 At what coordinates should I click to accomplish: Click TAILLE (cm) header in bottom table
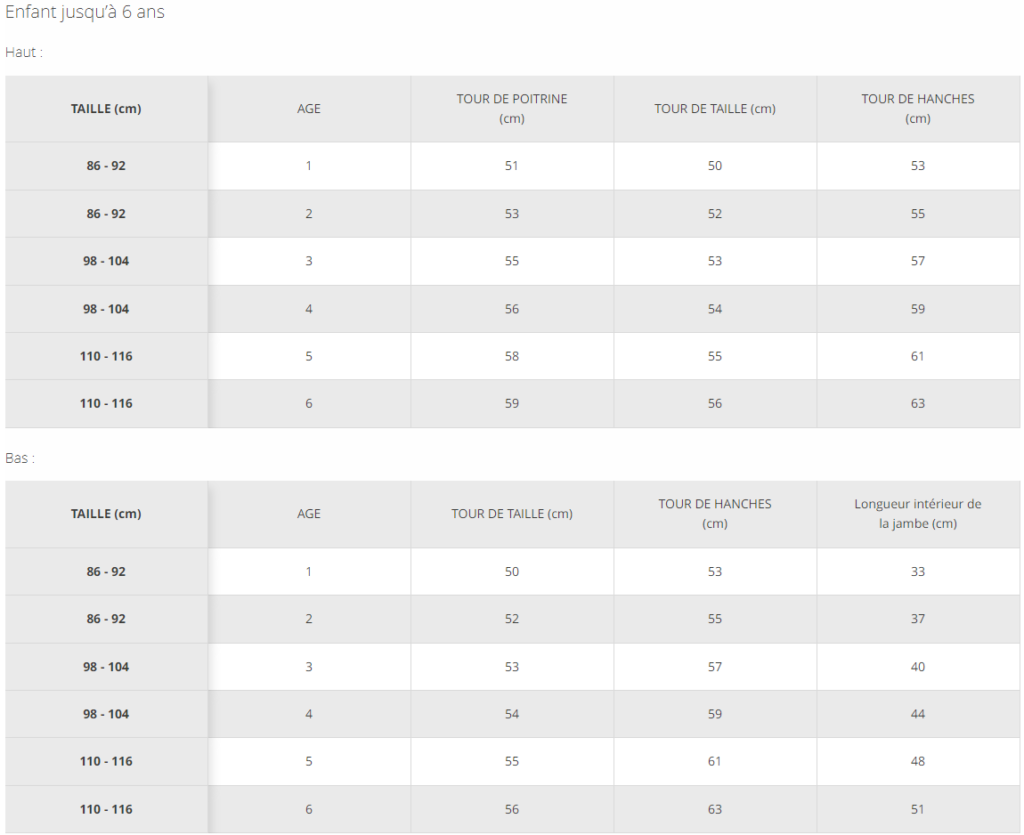tap(106, 514)
